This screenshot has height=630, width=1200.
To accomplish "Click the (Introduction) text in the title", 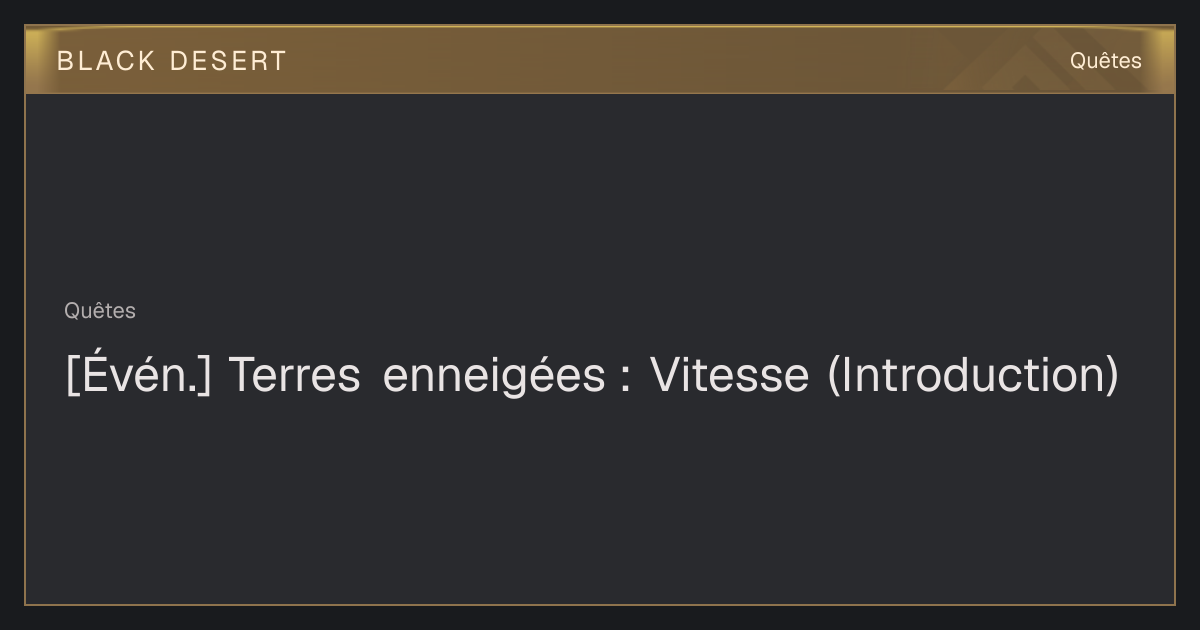I will (973, 375).
